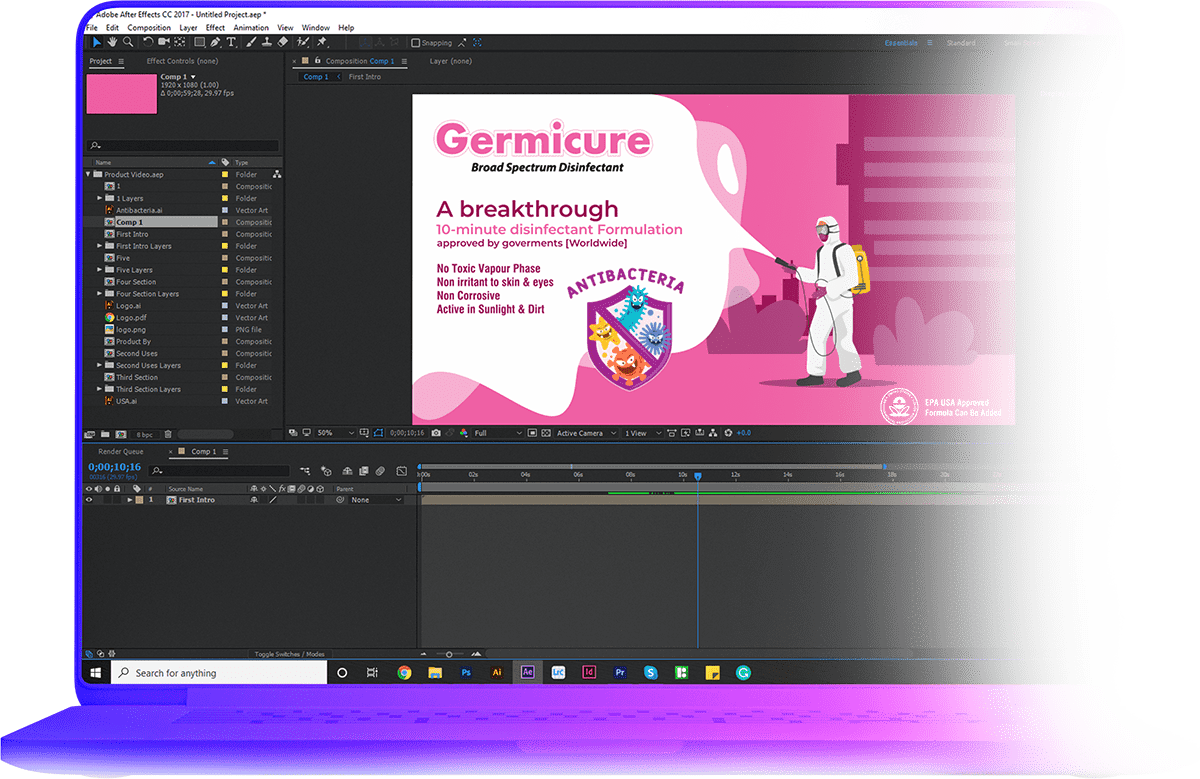Screen dimensions: 1200x779
Task: Toggle mask and shape path visibility
Action: [377, 433]
